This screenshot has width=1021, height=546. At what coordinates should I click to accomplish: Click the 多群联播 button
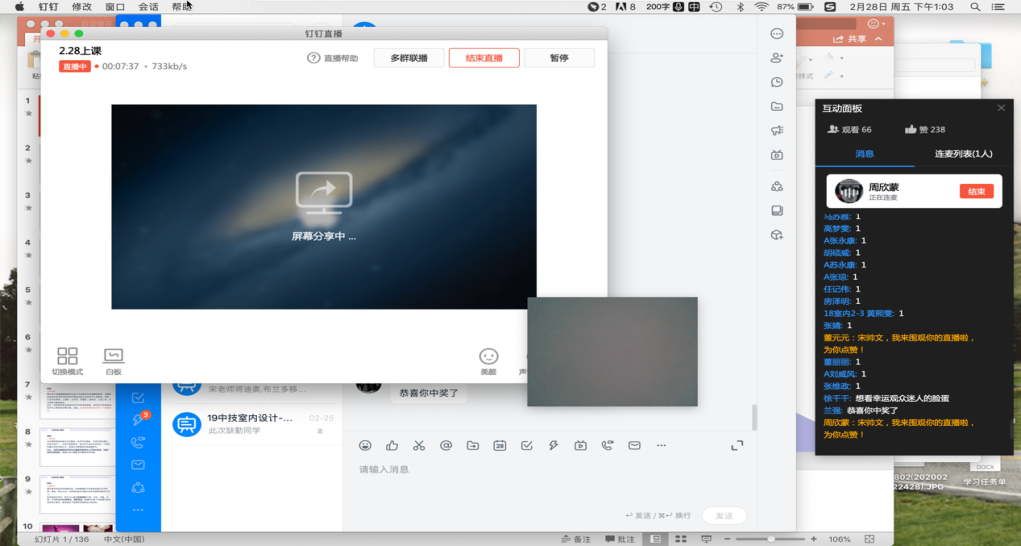click(x=409, y=58)
